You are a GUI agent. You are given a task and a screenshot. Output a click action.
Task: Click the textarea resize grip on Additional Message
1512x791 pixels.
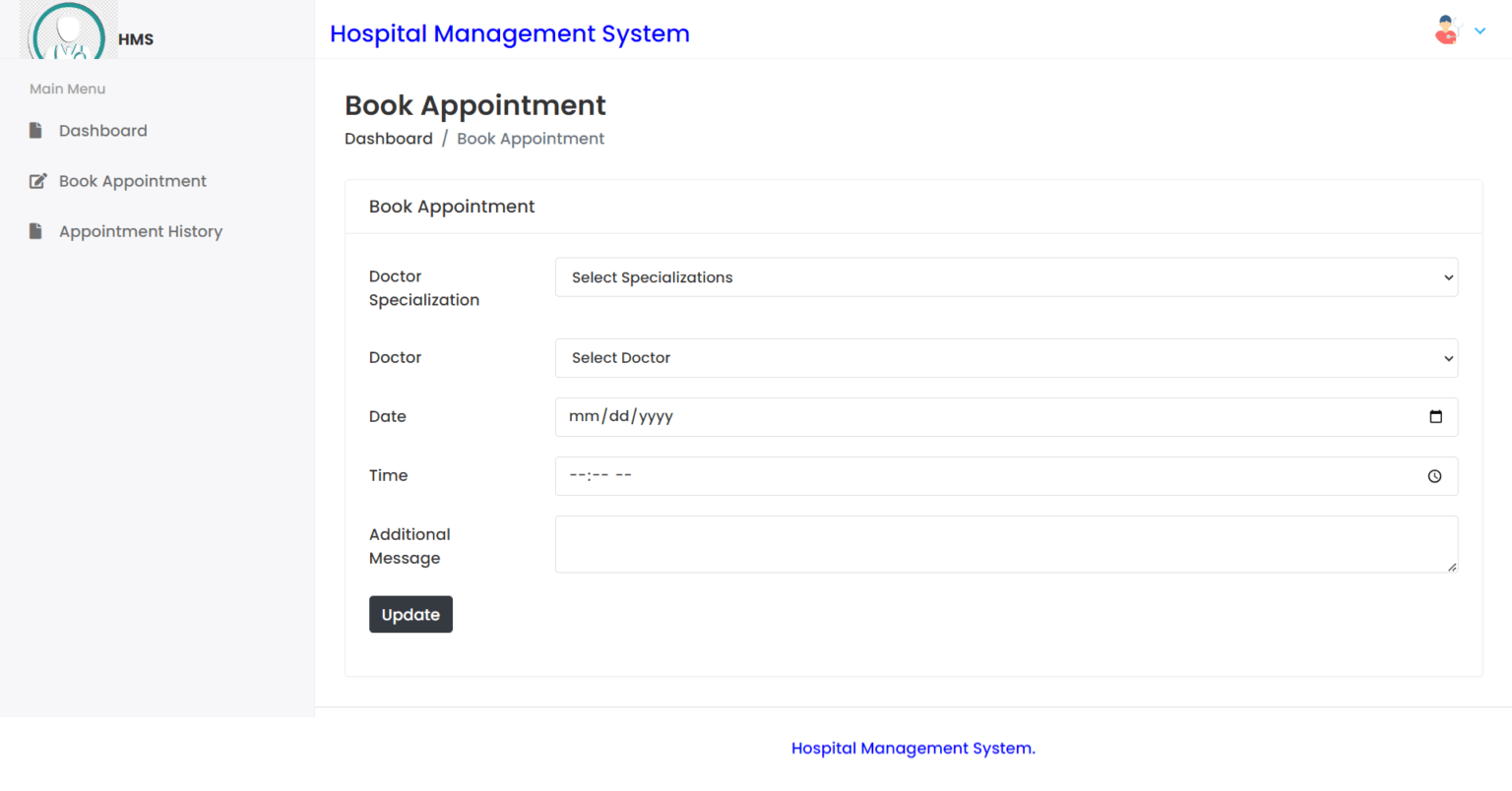(1452, 568)
